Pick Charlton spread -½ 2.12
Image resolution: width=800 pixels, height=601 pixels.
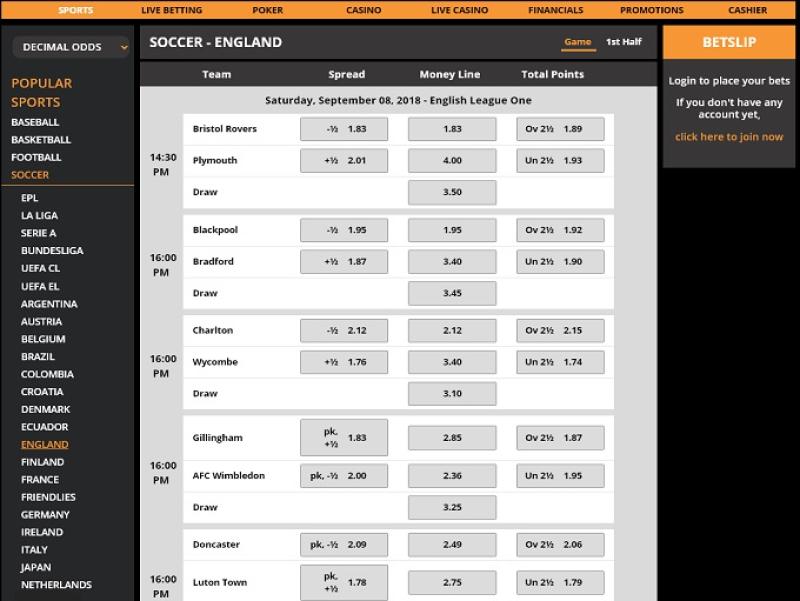coord(343,331)
